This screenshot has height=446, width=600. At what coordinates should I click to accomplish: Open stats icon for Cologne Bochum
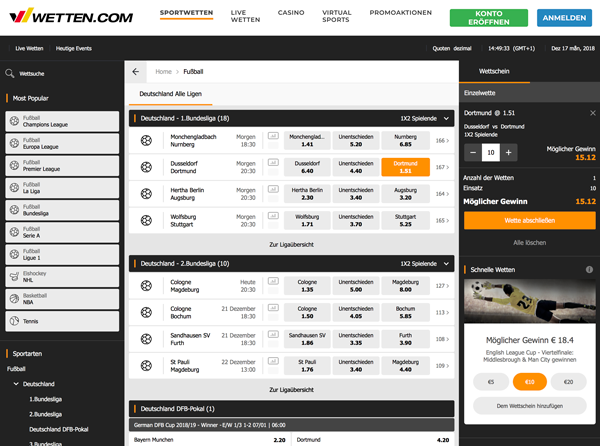273,308
